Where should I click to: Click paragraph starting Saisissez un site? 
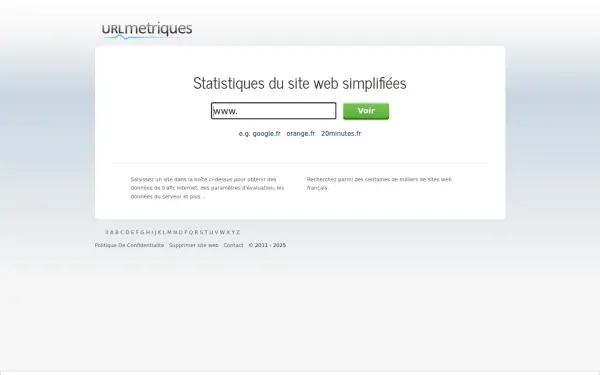click(207, 188)
